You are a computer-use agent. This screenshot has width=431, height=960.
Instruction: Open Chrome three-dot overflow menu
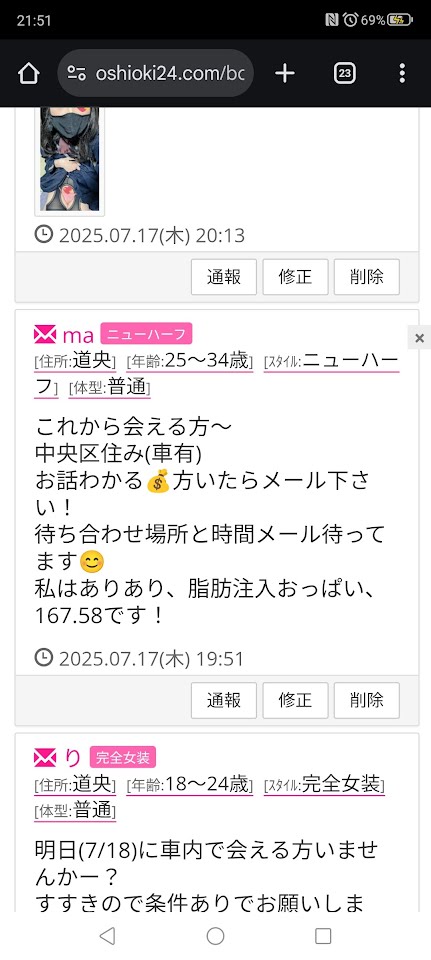coord(402,73)
